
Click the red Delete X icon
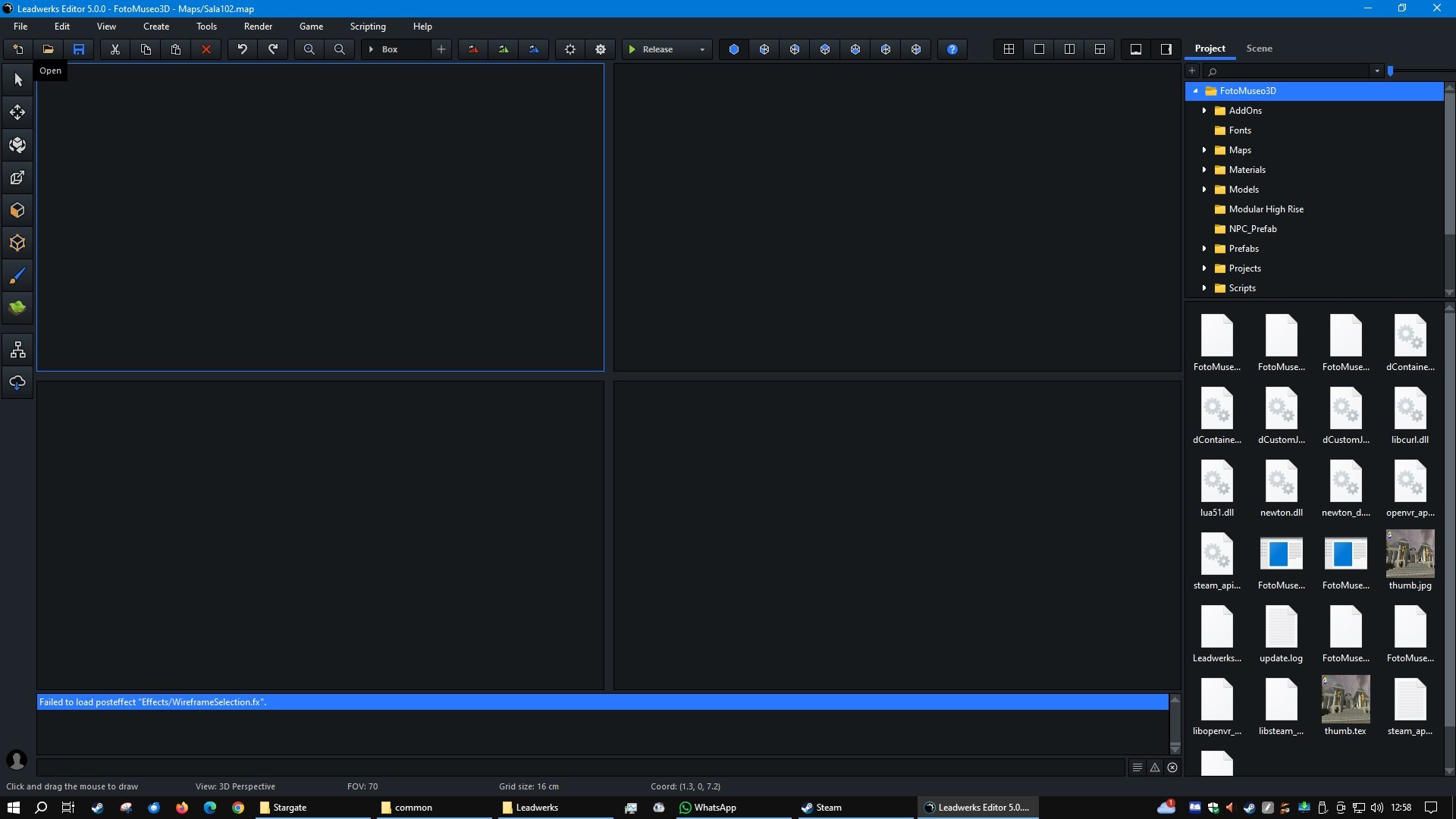[x=206, y=49]
